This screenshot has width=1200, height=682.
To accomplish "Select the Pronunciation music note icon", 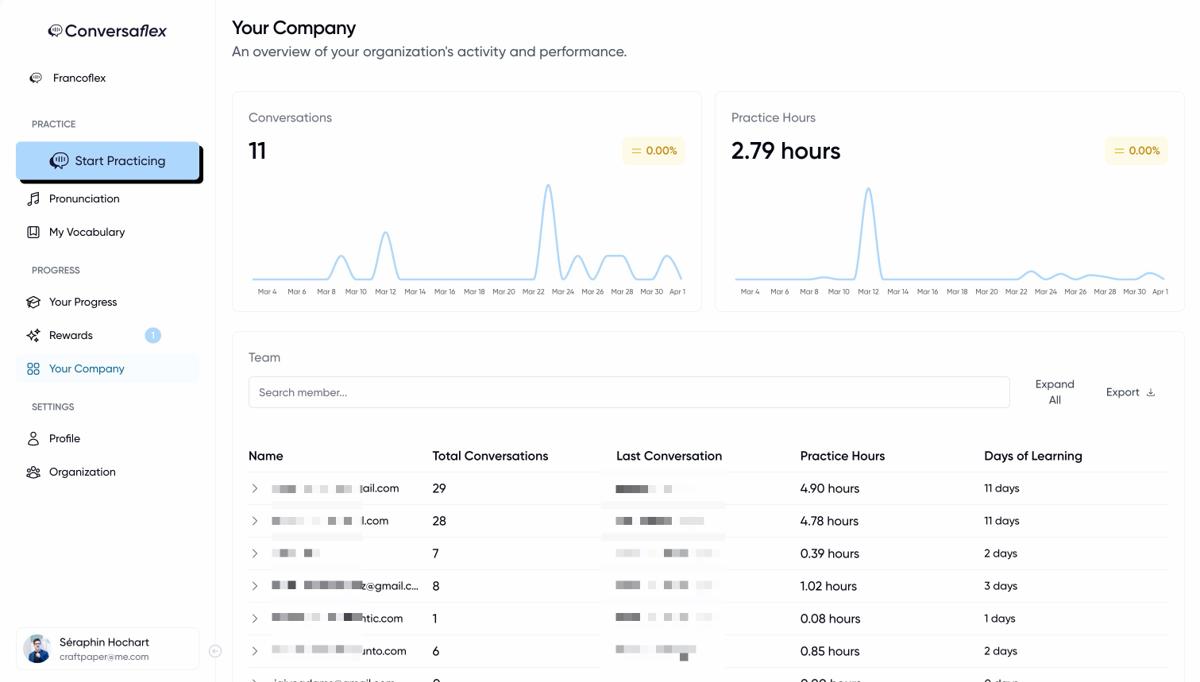I will point(35,198).
